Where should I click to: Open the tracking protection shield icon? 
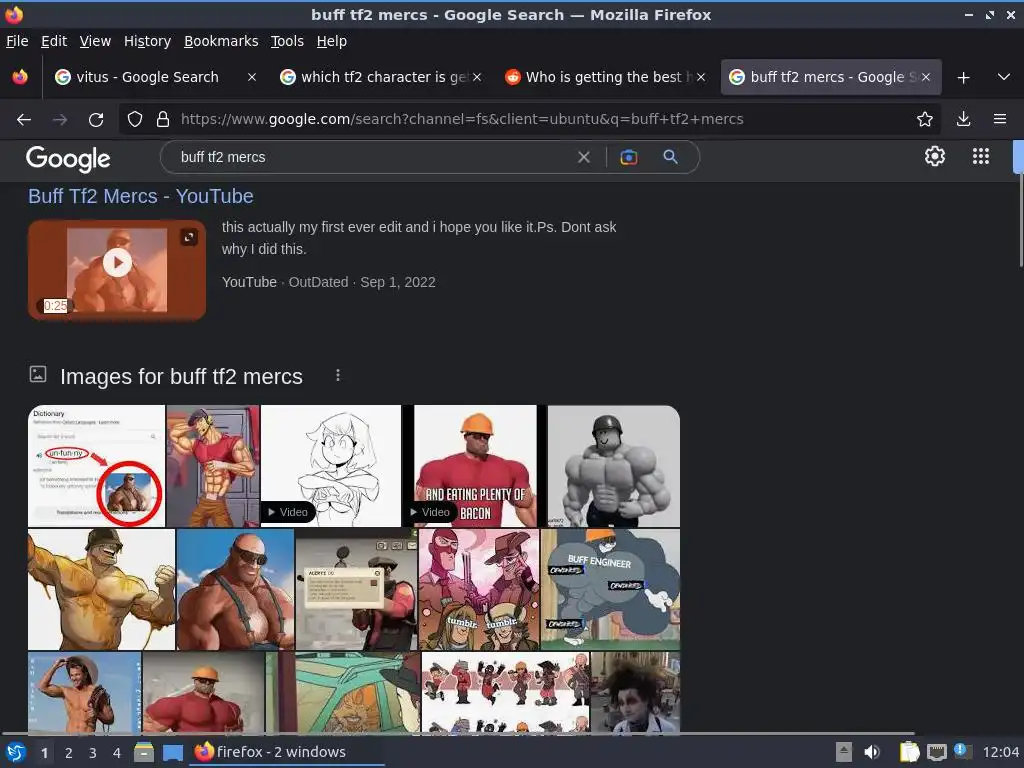pyautogui.click(x=135, y=119)
